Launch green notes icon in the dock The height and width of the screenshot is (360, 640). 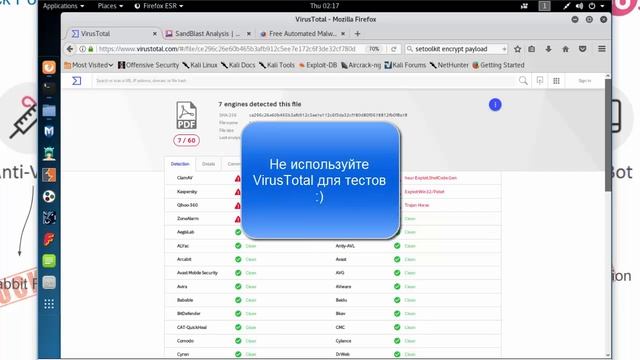[x=49, y=261]
